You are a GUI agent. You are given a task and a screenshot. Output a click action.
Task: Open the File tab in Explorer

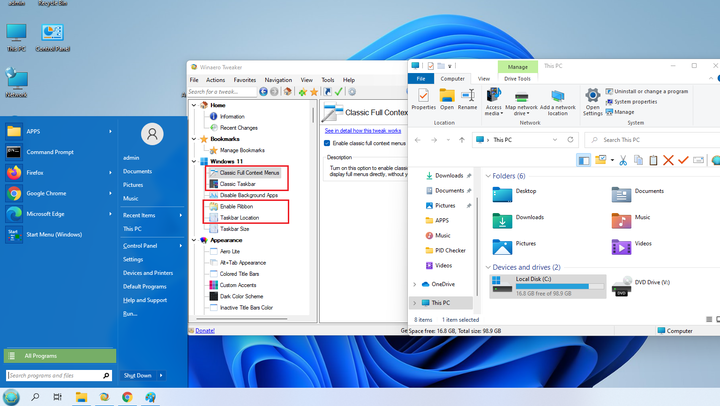pos(421,79)
